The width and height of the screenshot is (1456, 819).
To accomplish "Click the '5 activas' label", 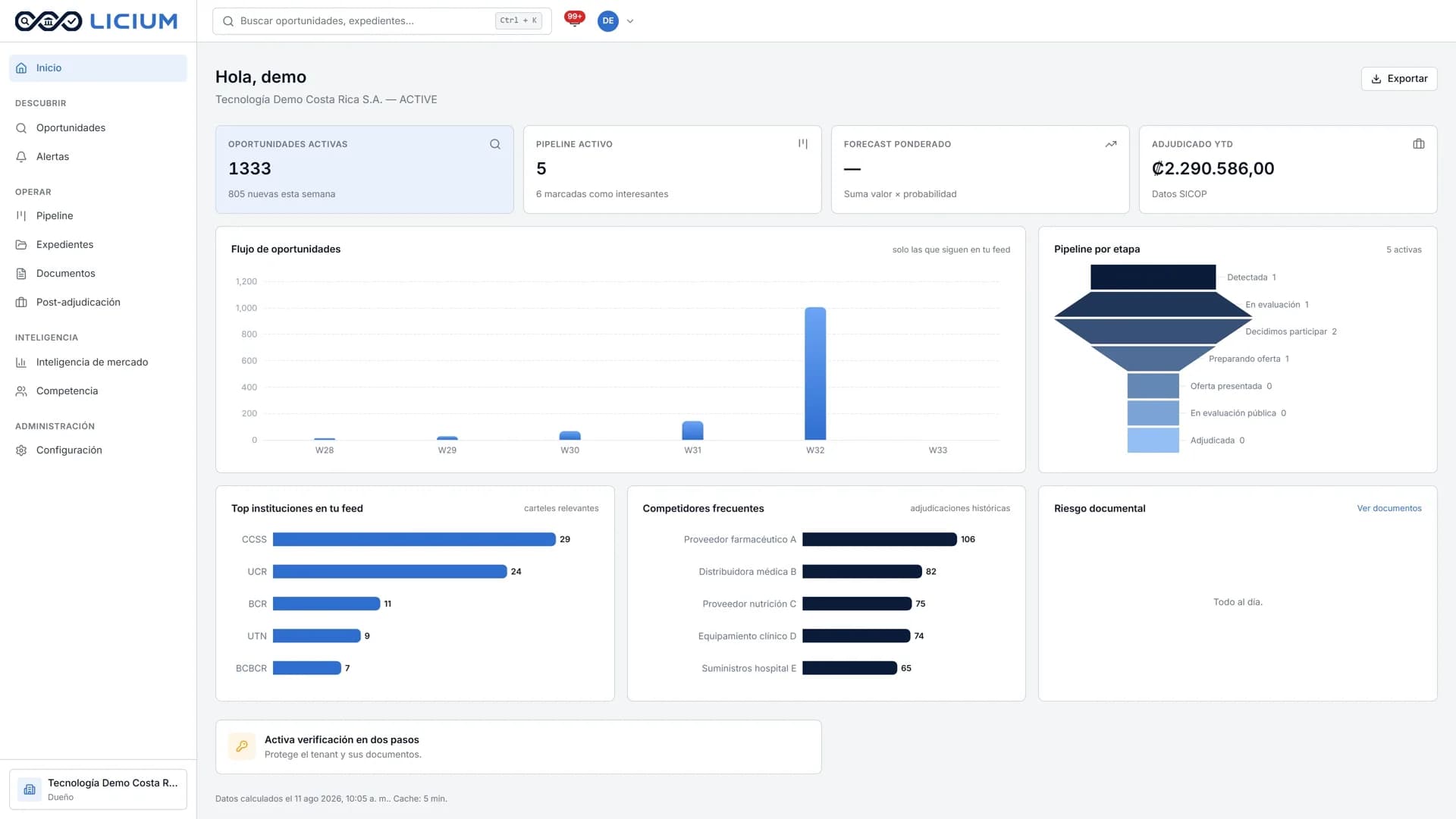I will coord(1404,250).
